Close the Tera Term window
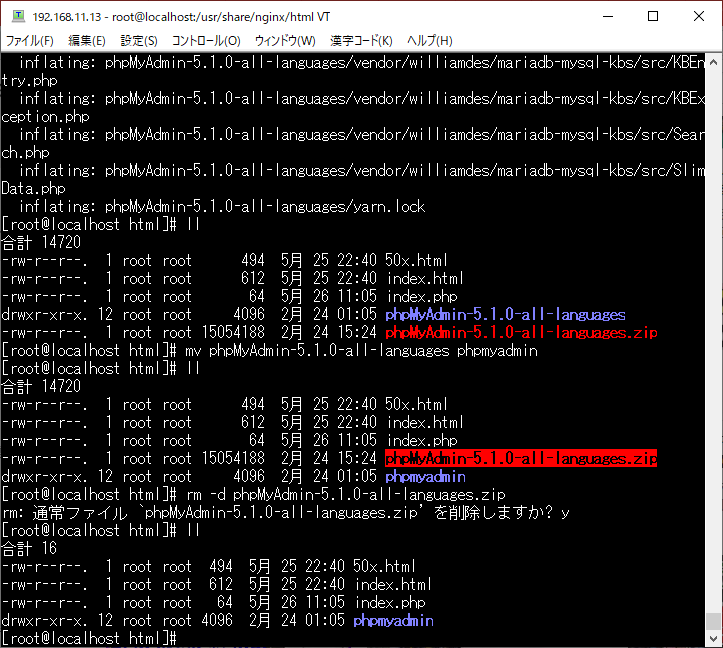Viewport: 723px width, 648px height. (x=699, y=17)
